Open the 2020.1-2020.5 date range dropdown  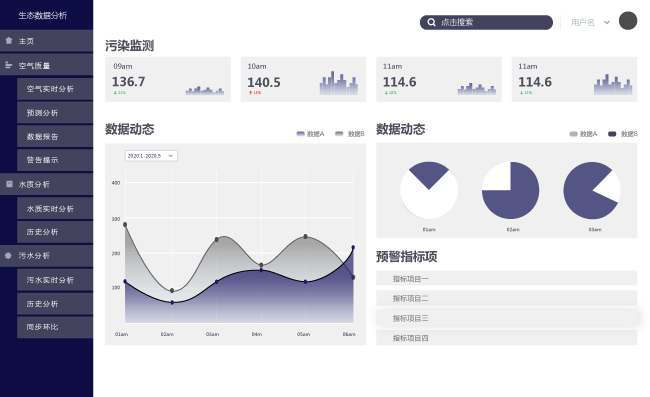151,156
